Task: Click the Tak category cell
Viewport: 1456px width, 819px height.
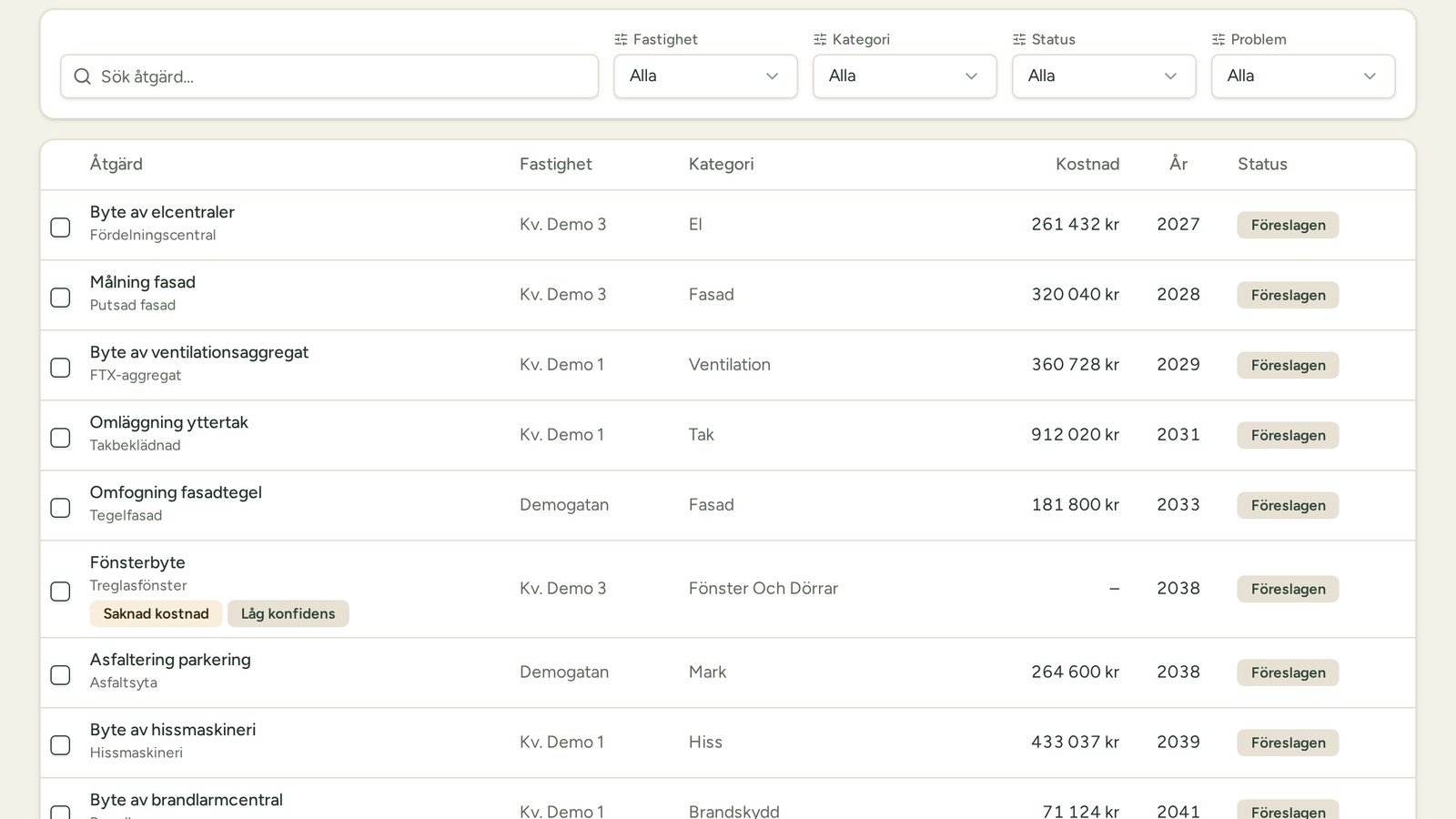Action: pyautogui.click(x=701, y=434)
